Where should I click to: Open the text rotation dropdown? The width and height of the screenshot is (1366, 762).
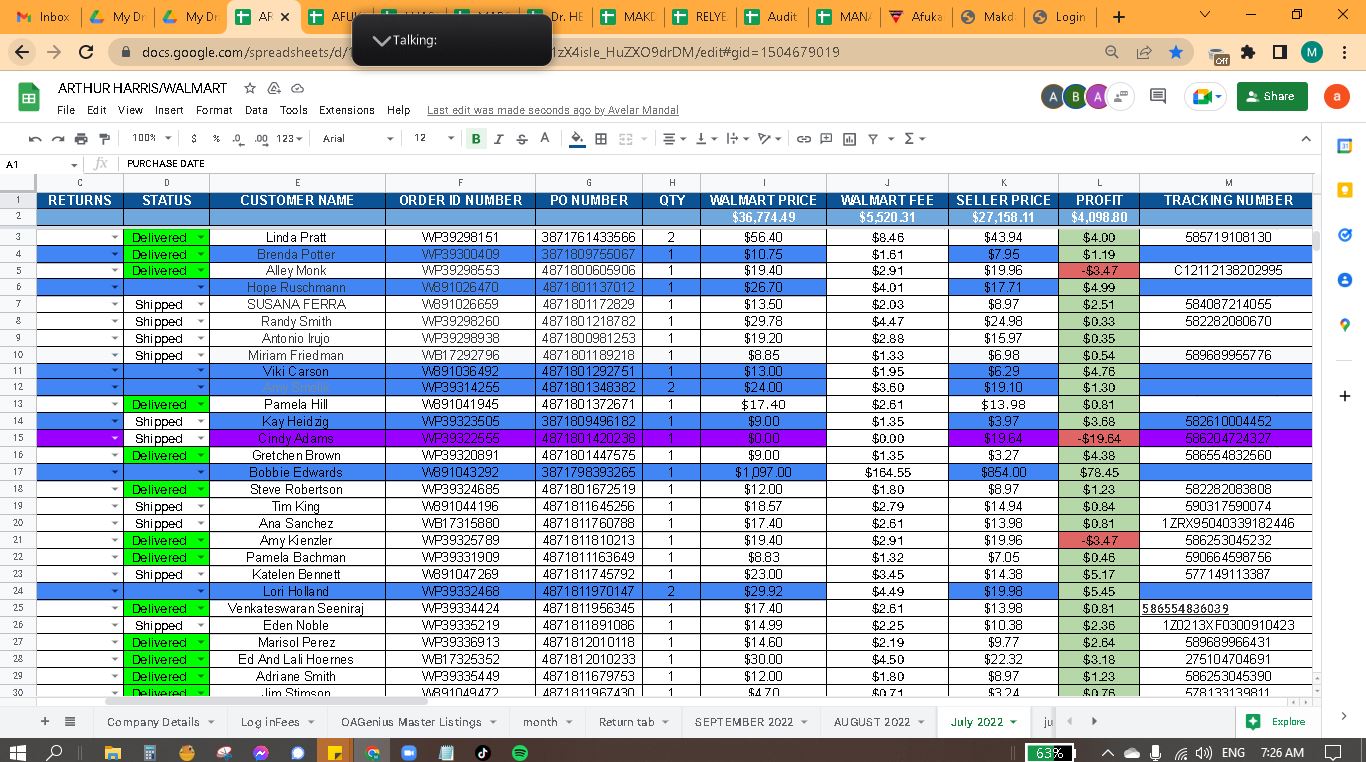pos(769,139)
